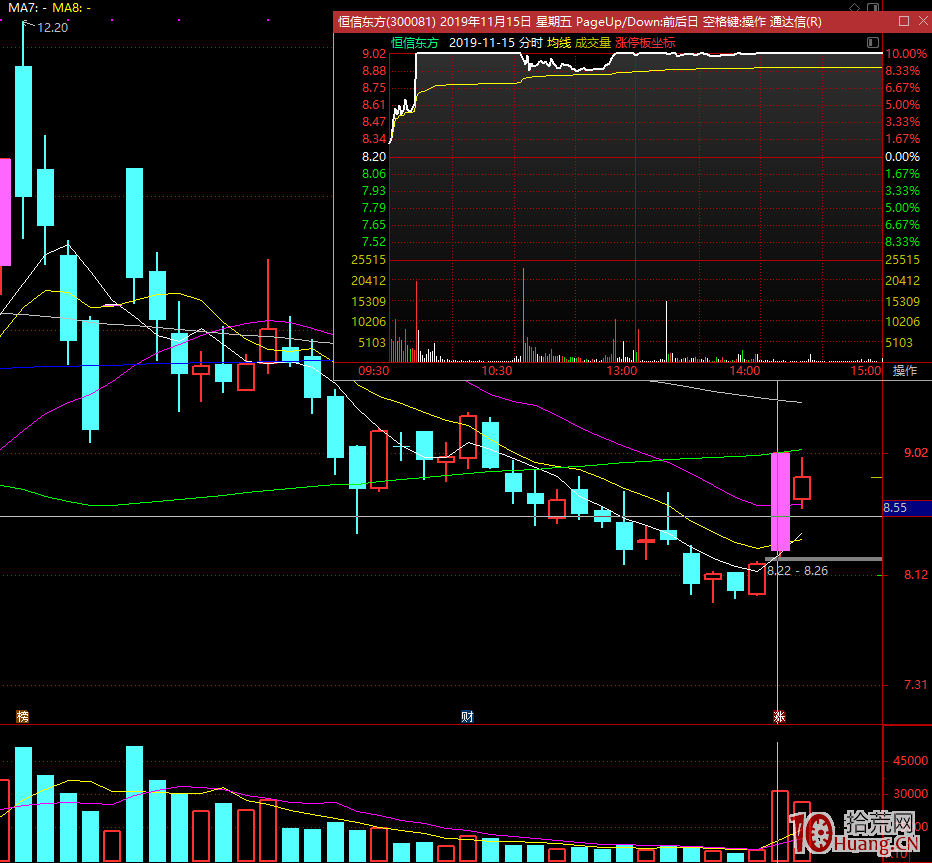Toggle the 成交量 volume display
932x863 pixels.
click(592, 43)
